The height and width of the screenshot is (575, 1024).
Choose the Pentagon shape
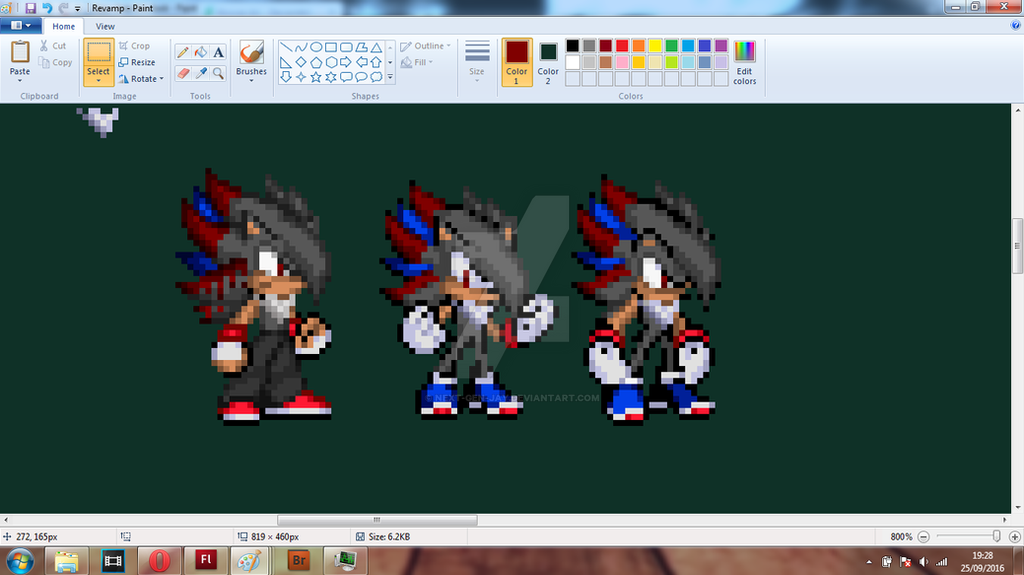click(x=315, y=62)
